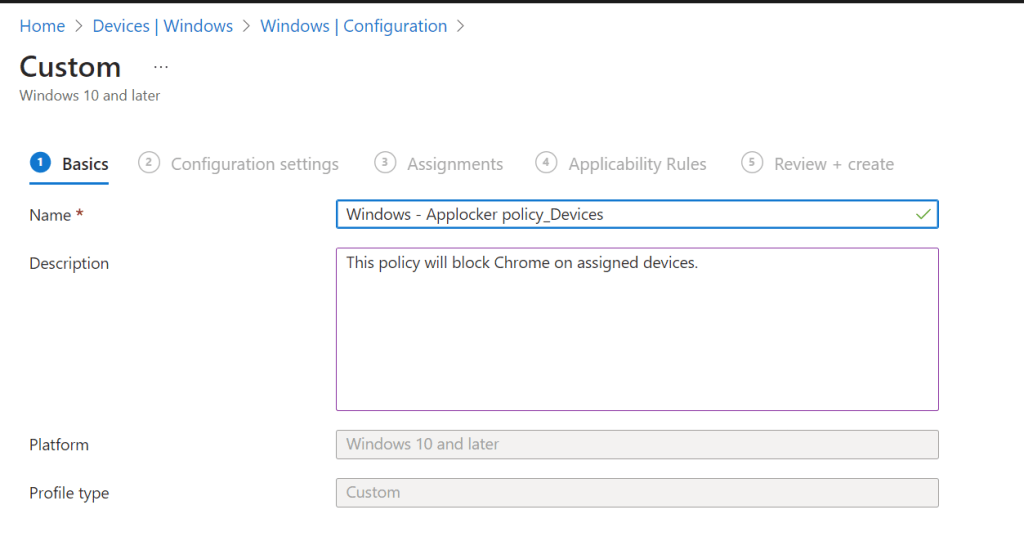Click the chevron after Home breadcrumb
Image resolution: width=1024 pixels, height=541 pixels.
coord(79,27)
